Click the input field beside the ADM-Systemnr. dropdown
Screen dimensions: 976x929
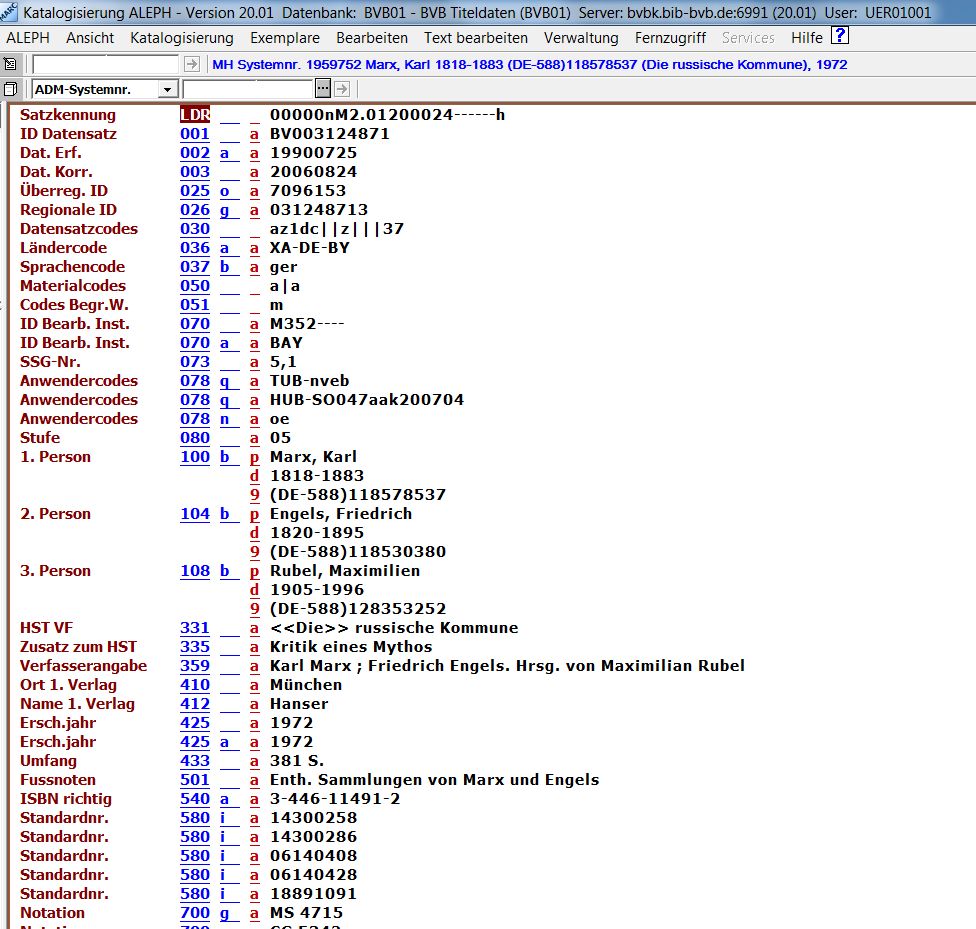tap(253, 89)
